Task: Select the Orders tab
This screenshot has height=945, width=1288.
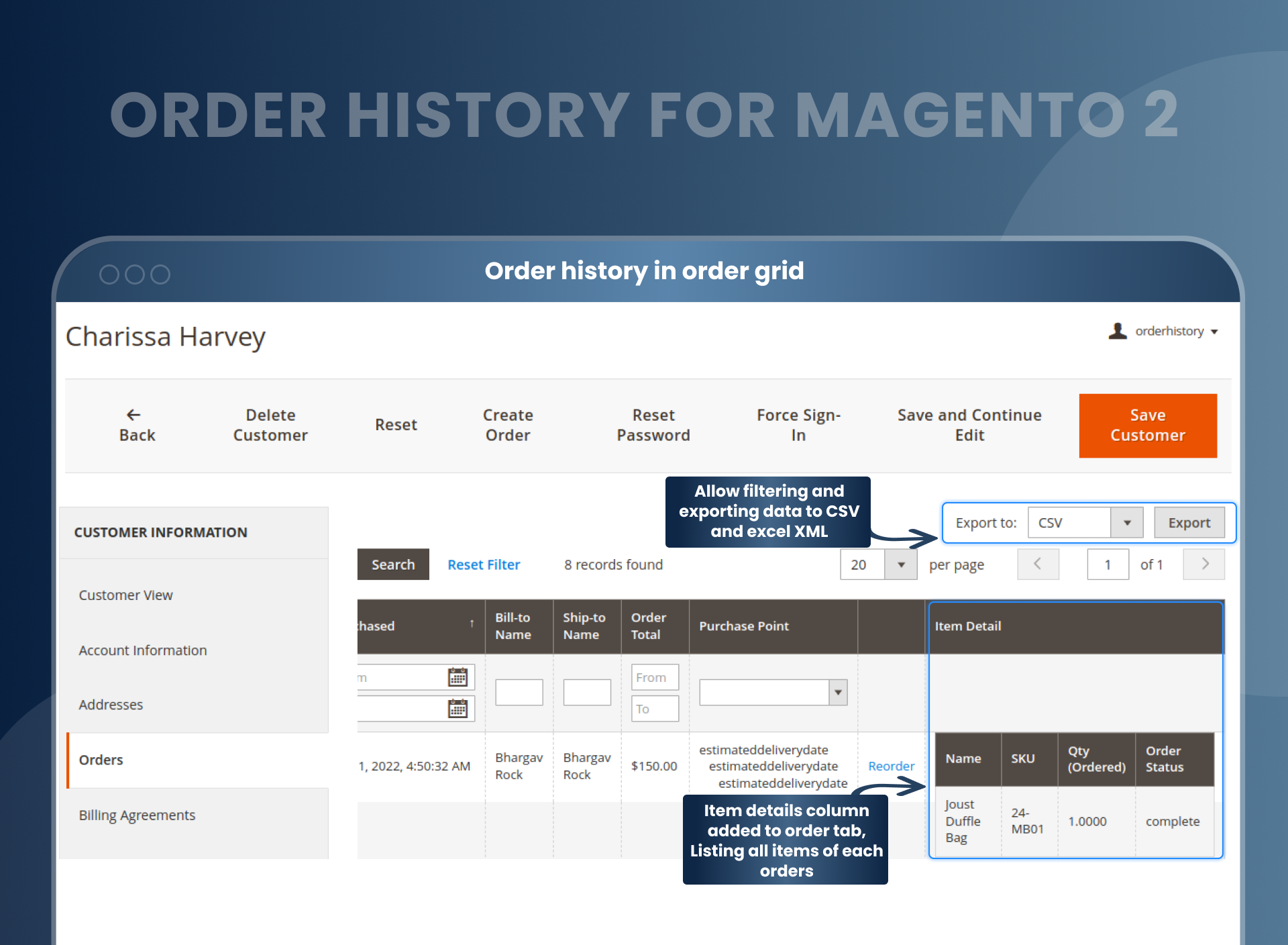Action: click(x=197, y=760)
